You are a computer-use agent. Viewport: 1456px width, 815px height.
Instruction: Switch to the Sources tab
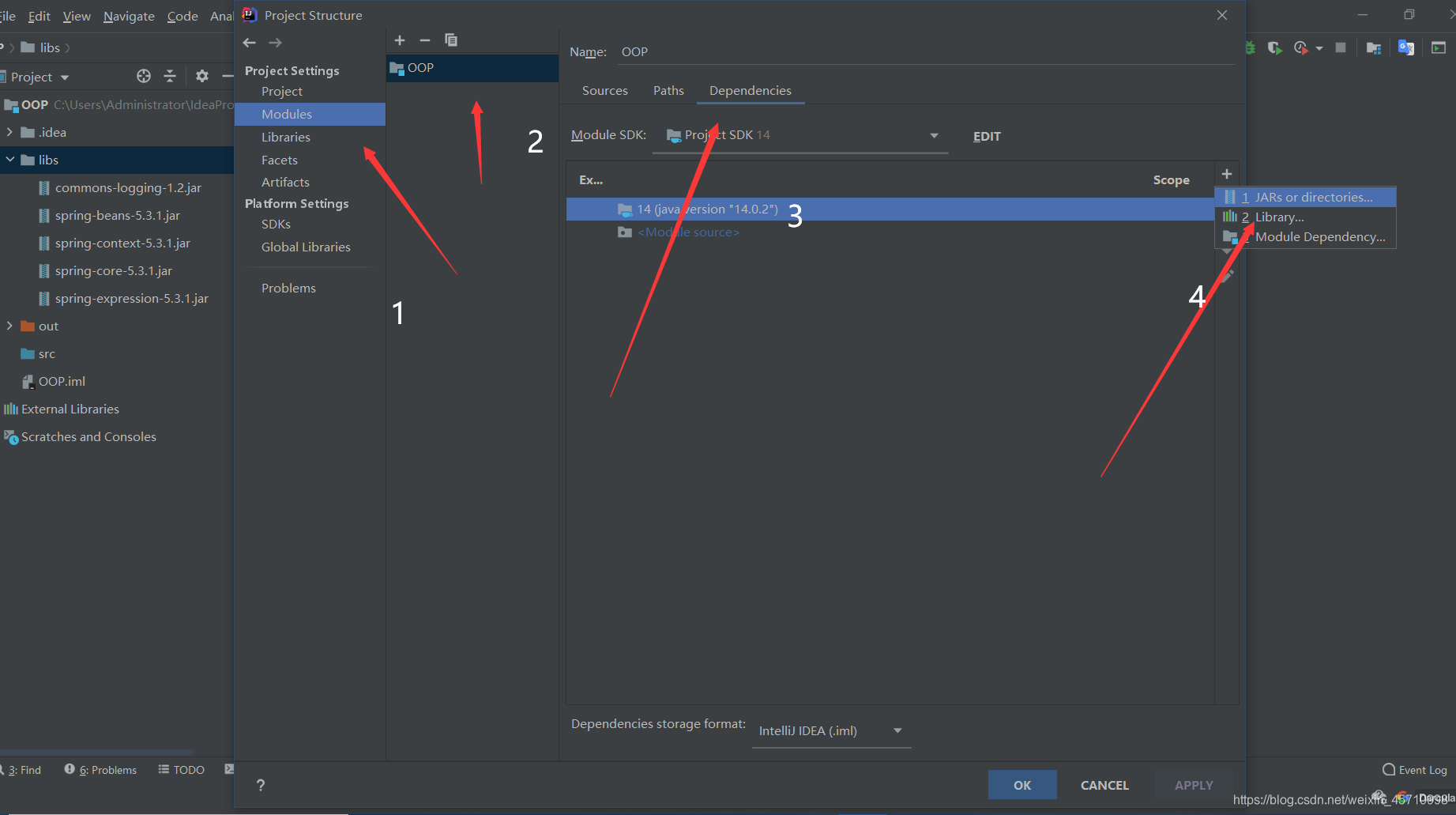605,91
